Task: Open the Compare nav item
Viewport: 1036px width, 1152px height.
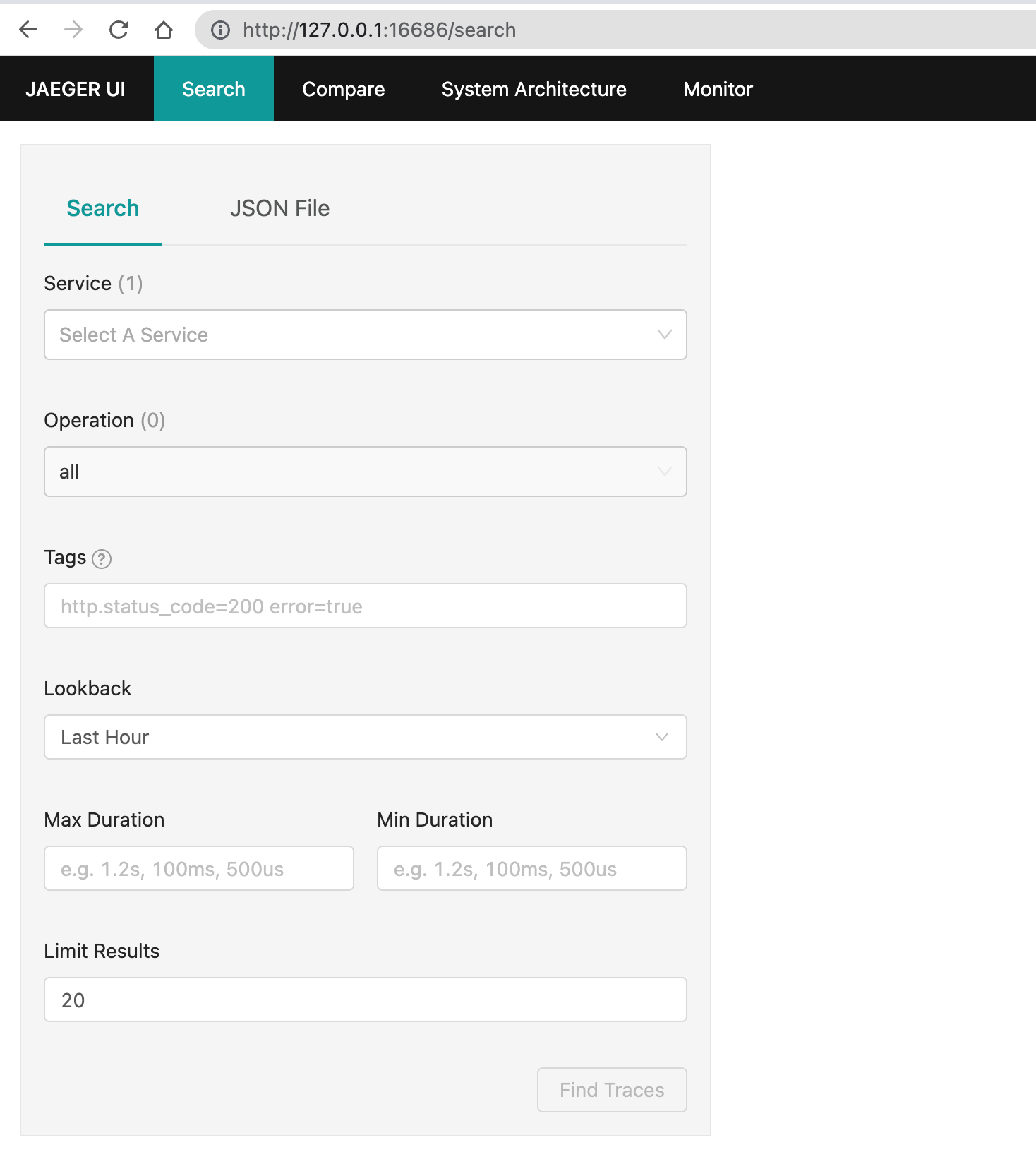Action: [344, 89]
